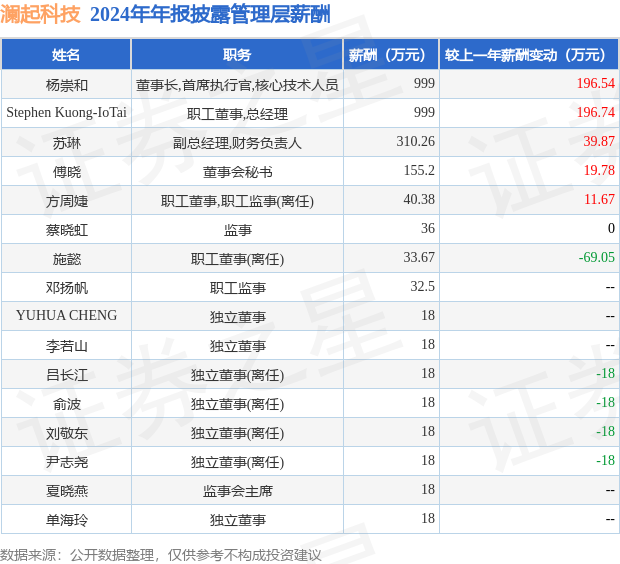Click change value -18 in 尹志尧 row
This screenshot has height=564, width=620.
tap(605, 460)
